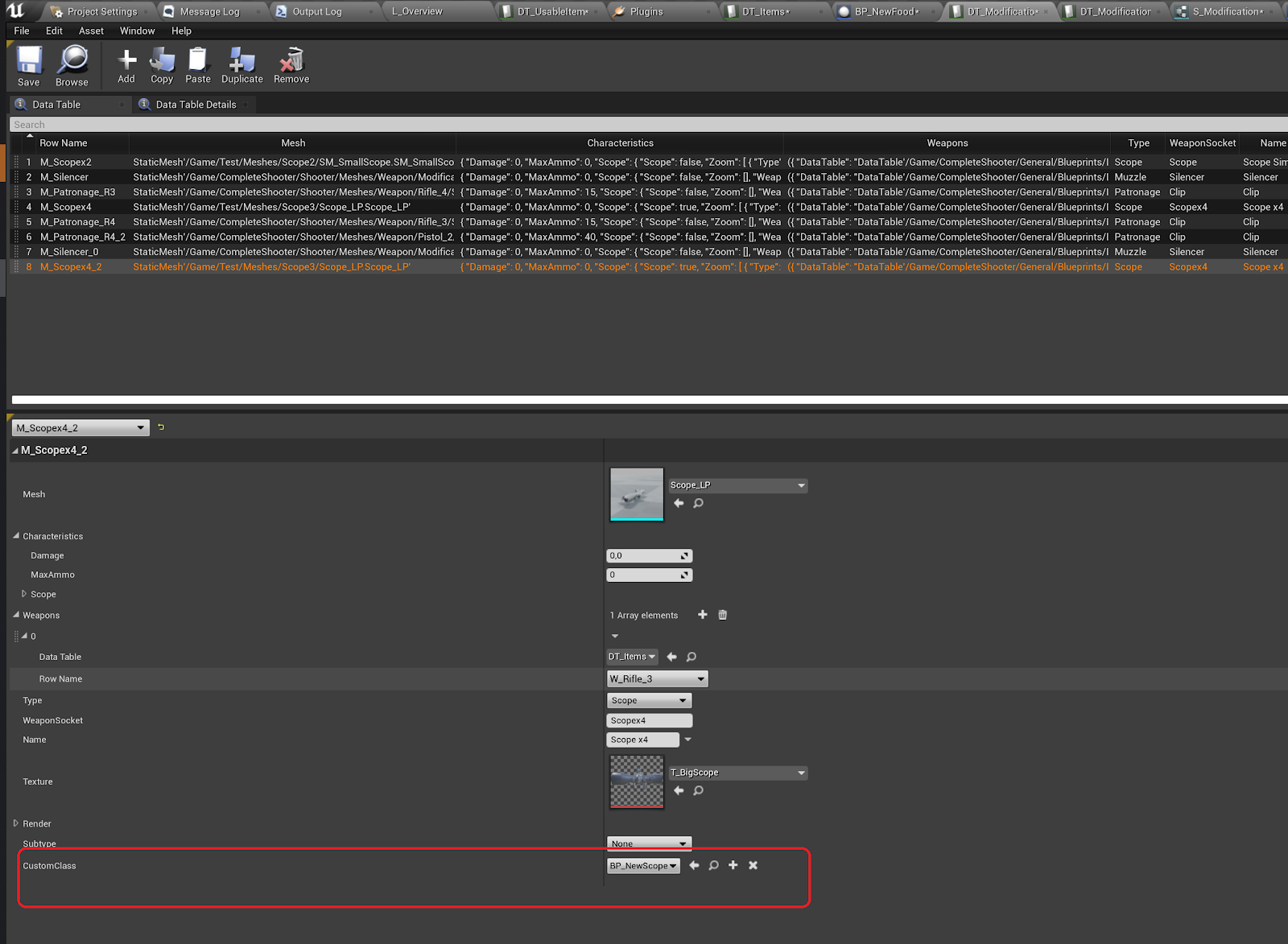Screen dimensions: 1288x944
Task: Open the T_BigScope texture dropdown
Action: (737, 773)
